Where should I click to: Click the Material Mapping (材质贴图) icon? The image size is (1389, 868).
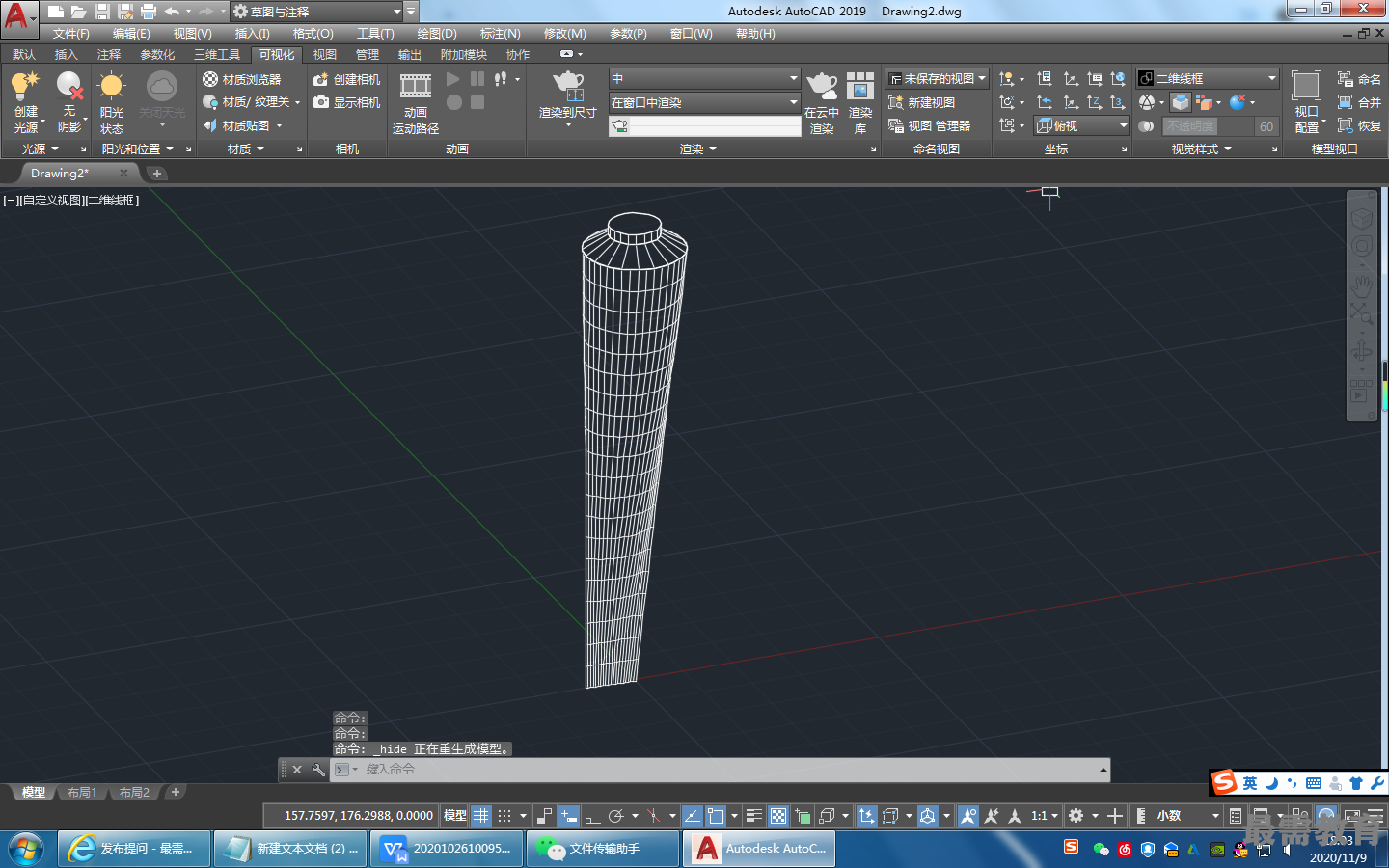coord(210,125)
